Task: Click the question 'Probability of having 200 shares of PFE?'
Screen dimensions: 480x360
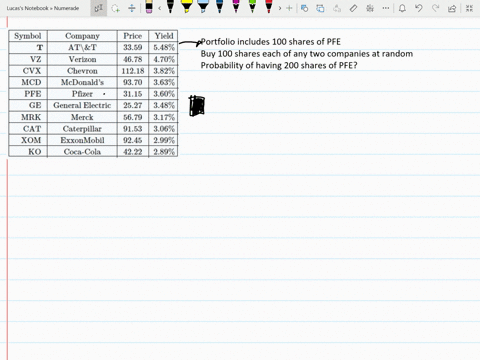Action: 279,65
